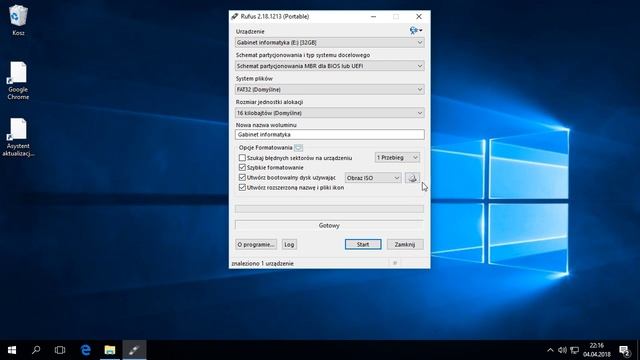
Task: Open the network tray icon
Action: [574, 350]
